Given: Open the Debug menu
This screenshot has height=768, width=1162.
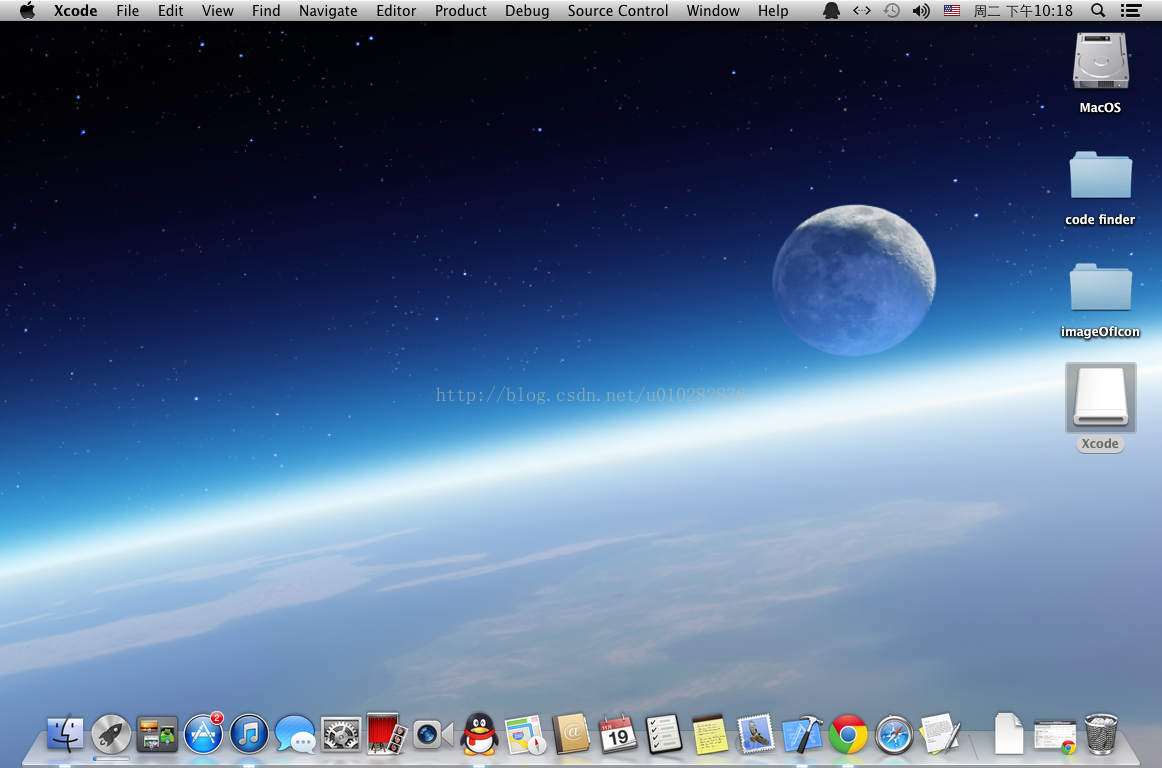Looking at the screenshot, I should [526, 11].
